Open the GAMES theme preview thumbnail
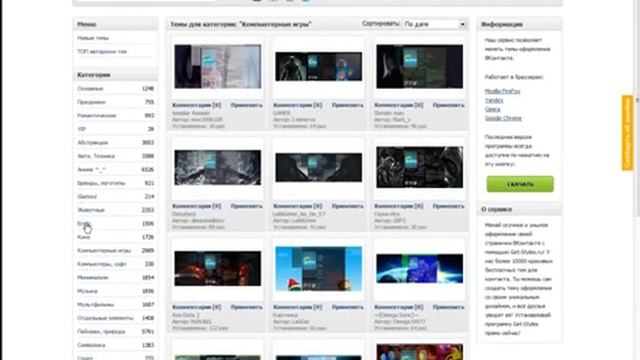The height and width of the screenshot is (360, 640). pyautogui.click(x=318, y=66)
